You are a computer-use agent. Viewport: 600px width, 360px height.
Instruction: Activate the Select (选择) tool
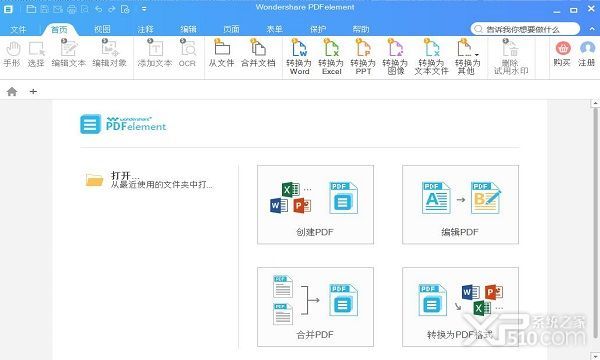[36, 55]
